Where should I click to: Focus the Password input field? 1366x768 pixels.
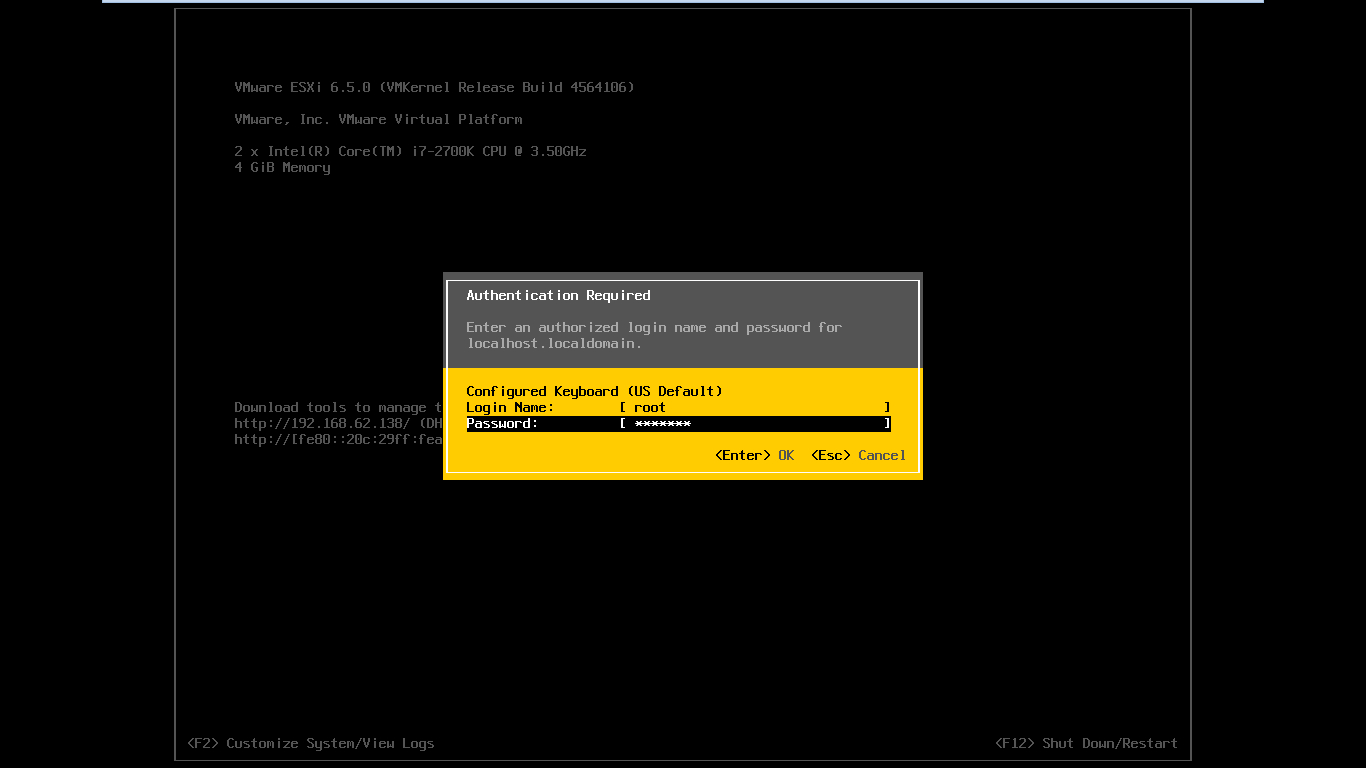(755, 423)
